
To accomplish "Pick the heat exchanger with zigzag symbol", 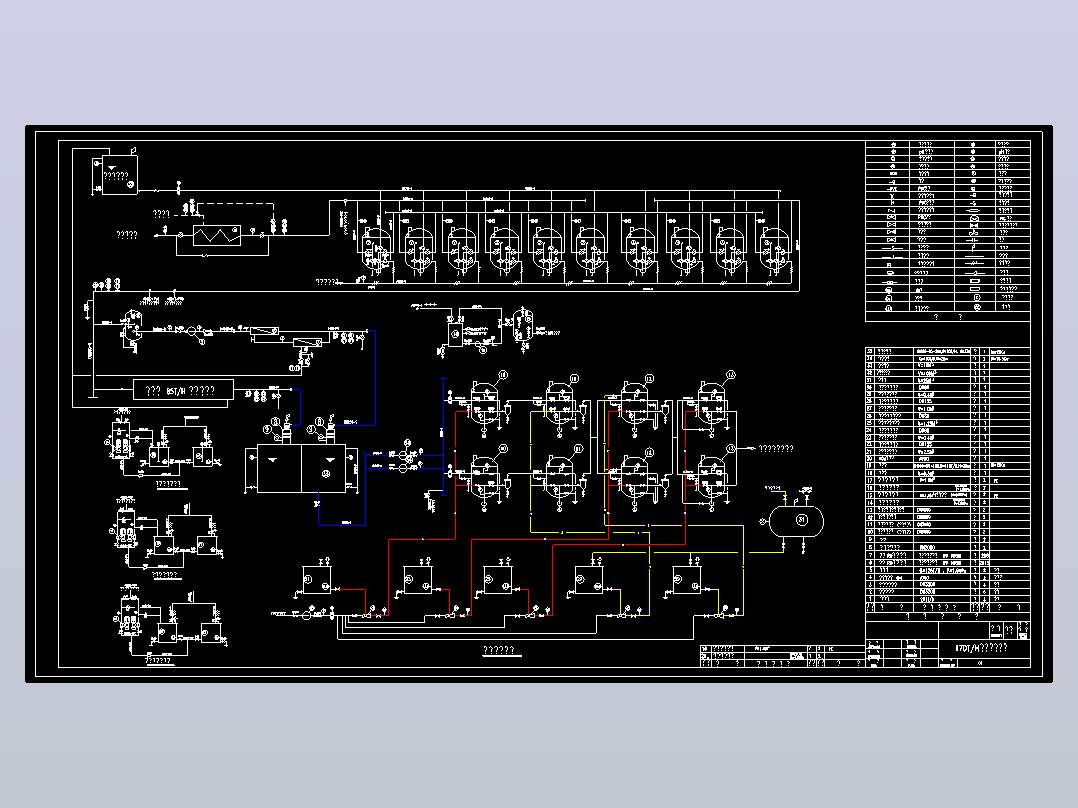I will (x=217, y=235).
